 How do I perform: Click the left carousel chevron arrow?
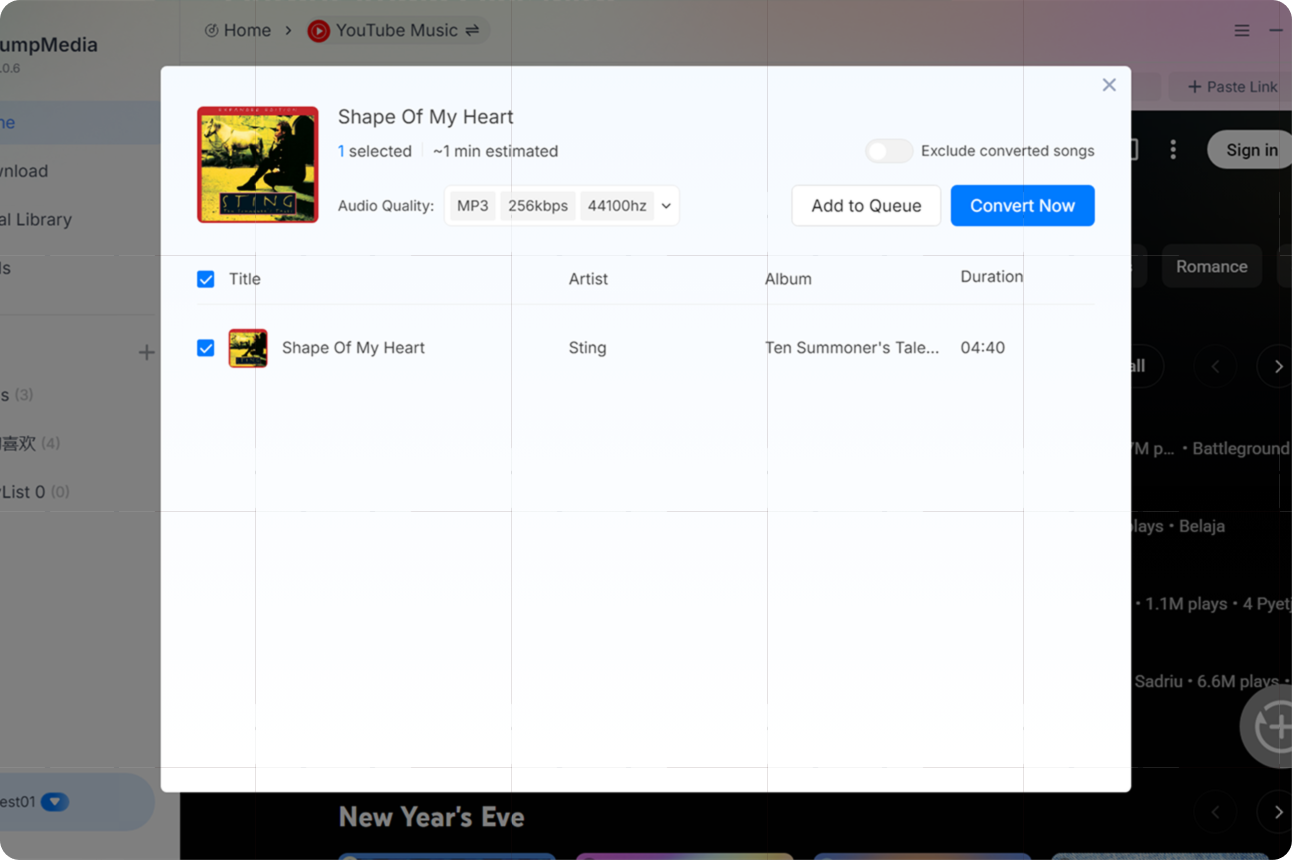tap(1216, 366)
